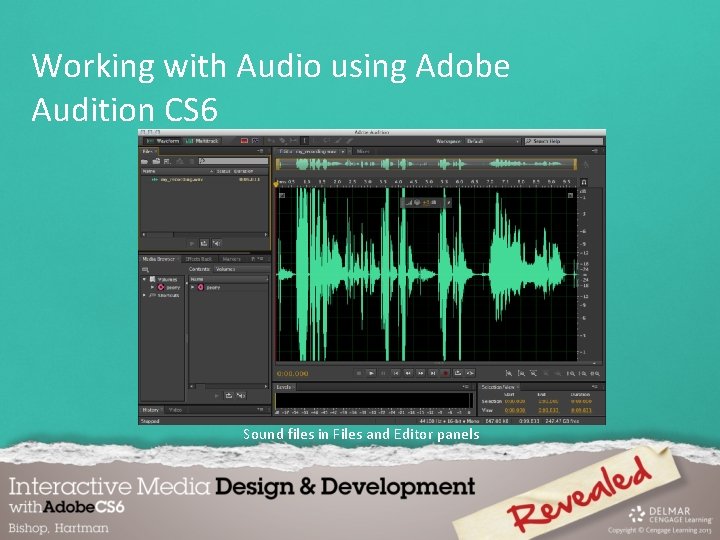This screenshot has width=720, height=540.
Task: Adjust the HUD amplitude gain knob
Action: point(417,202)
